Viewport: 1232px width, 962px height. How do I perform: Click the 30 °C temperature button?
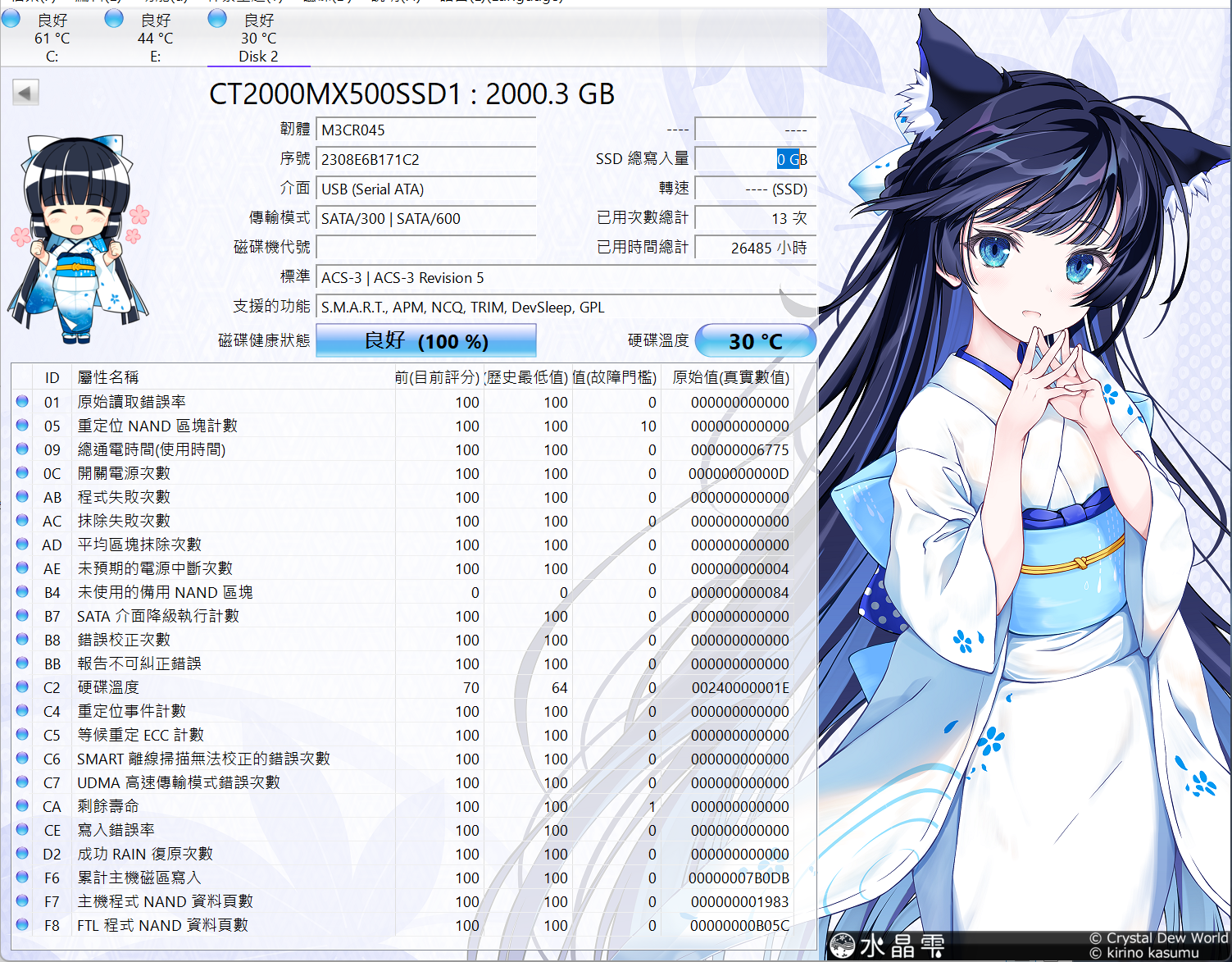click(755, 340)
